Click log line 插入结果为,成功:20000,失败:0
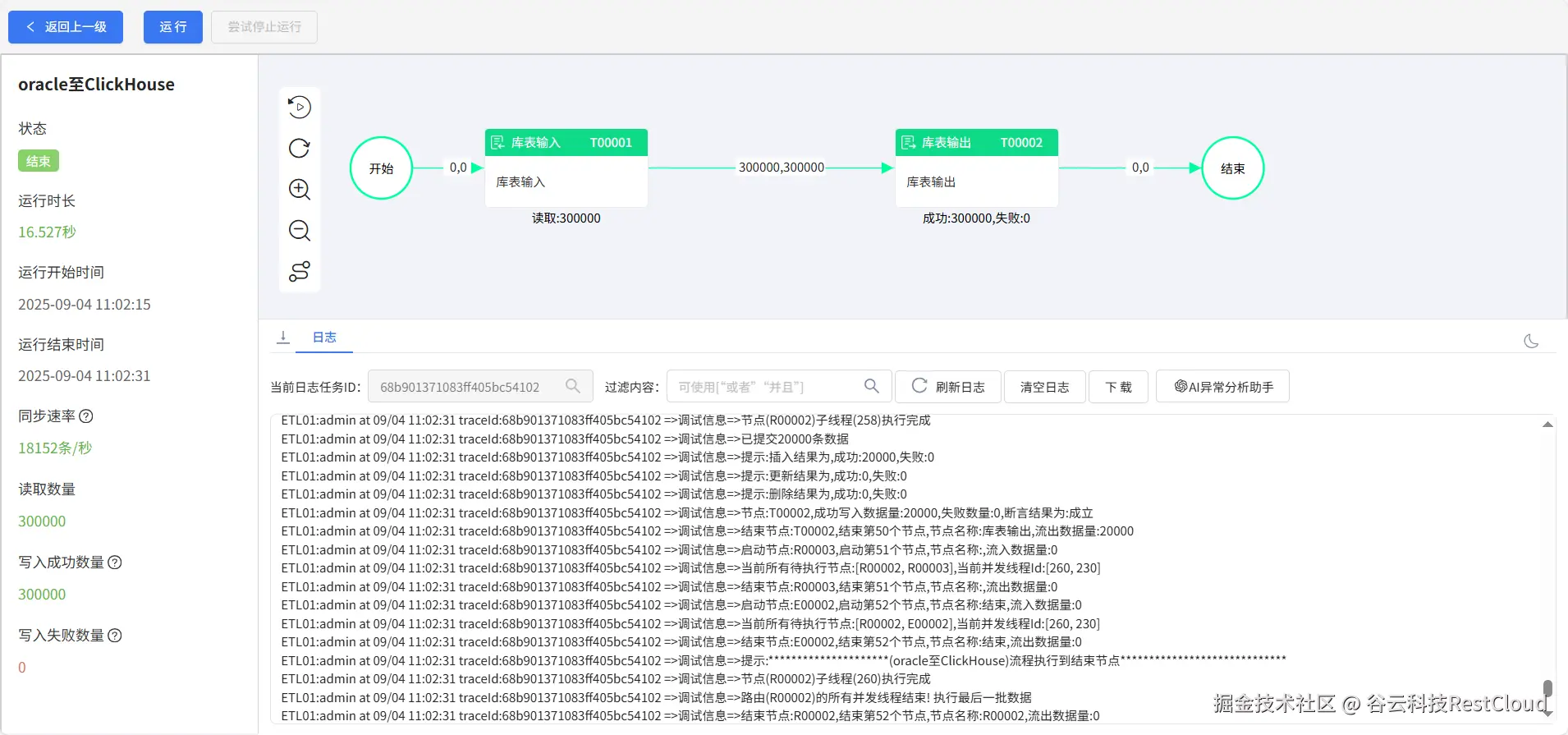 click(851, 457)
